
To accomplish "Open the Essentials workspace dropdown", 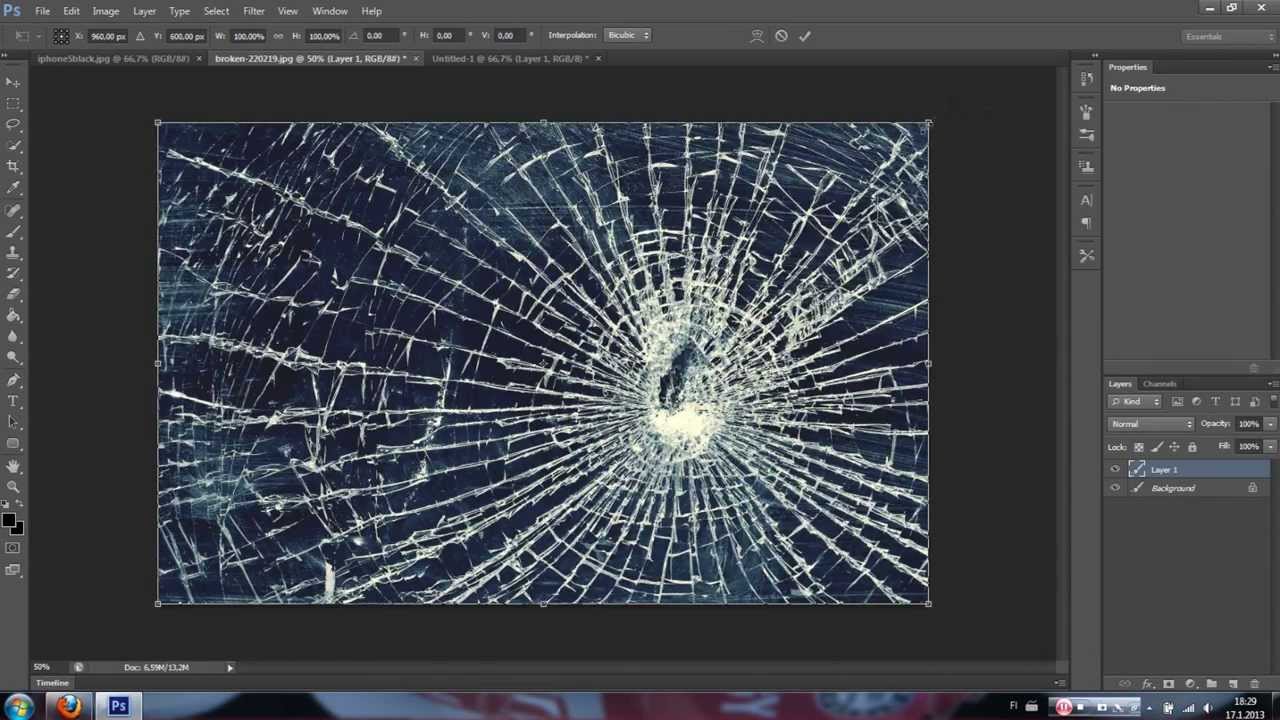I will coord(1229,37).
